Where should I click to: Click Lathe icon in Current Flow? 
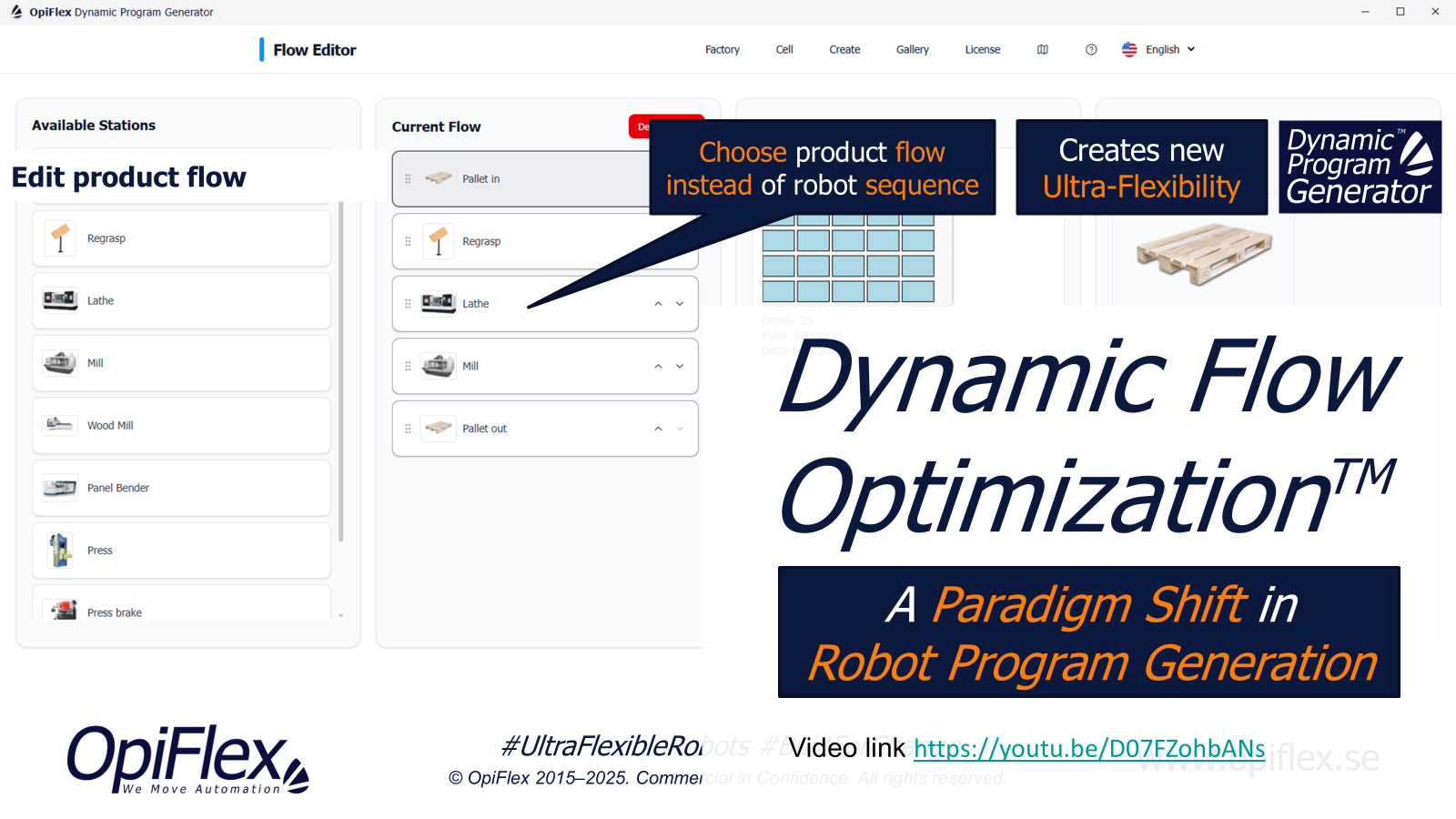(439, 303)
